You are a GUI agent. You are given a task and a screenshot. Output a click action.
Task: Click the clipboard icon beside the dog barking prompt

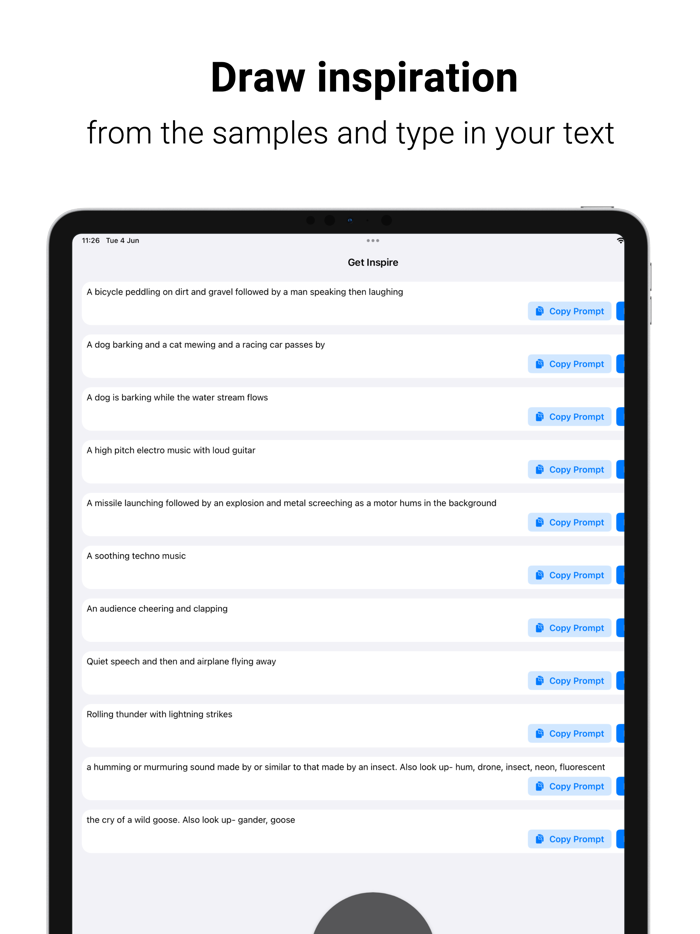pyautogui.click(x=539, y=364)
